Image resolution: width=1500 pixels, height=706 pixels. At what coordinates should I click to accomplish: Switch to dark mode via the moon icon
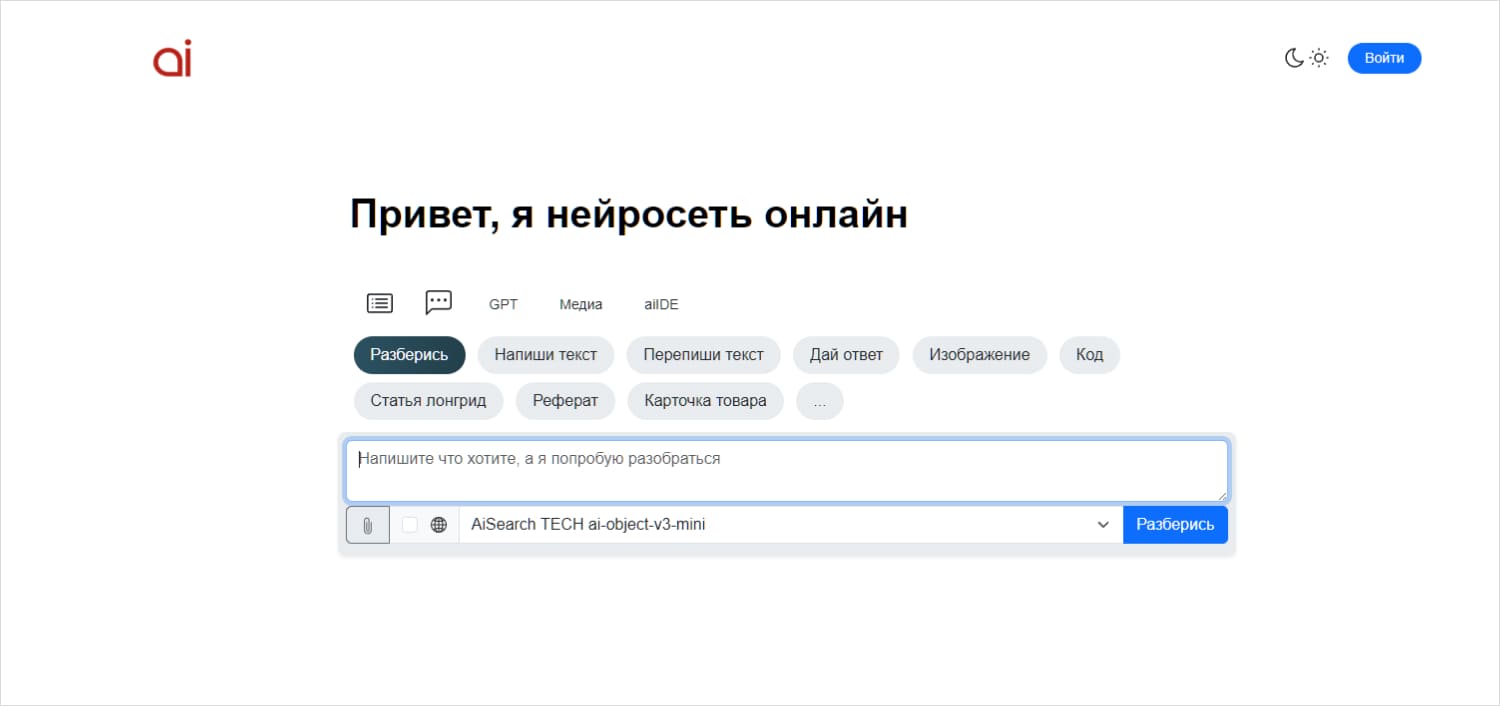1294,58
